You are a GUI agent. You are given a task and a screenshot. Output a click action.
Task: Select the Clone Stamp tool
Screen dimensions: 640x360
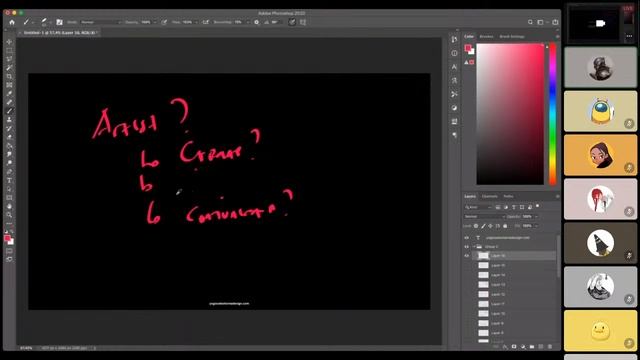[x=9, y=120]
